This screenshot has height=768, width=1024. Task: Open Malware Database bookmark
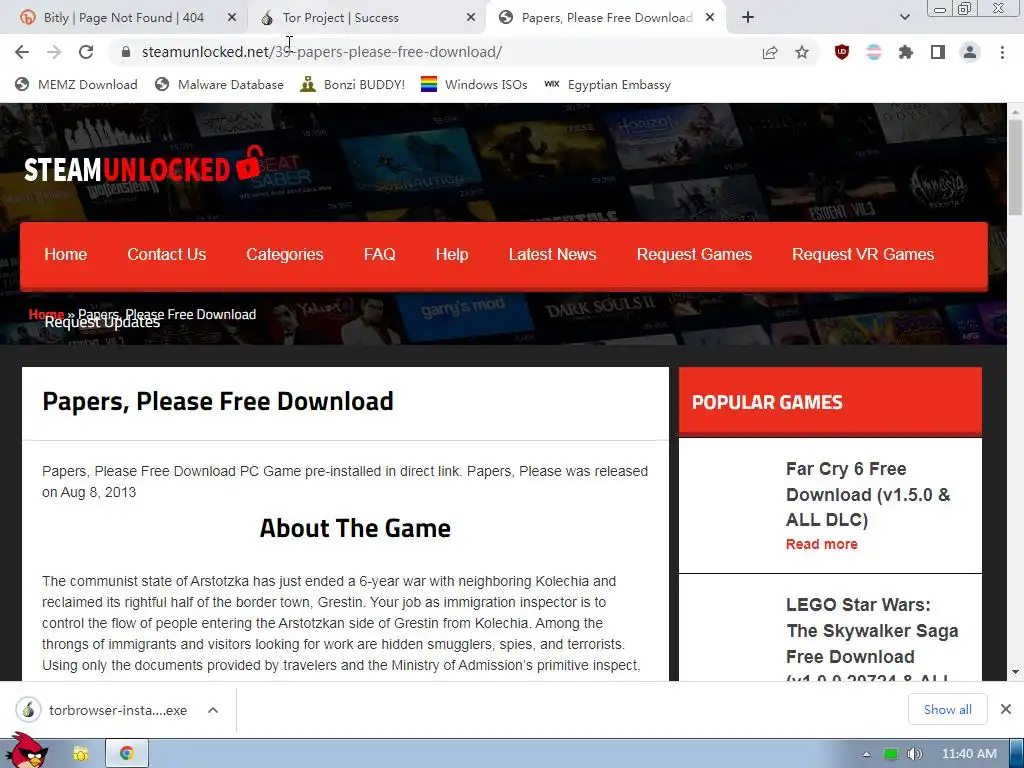[x=219, y=85]
